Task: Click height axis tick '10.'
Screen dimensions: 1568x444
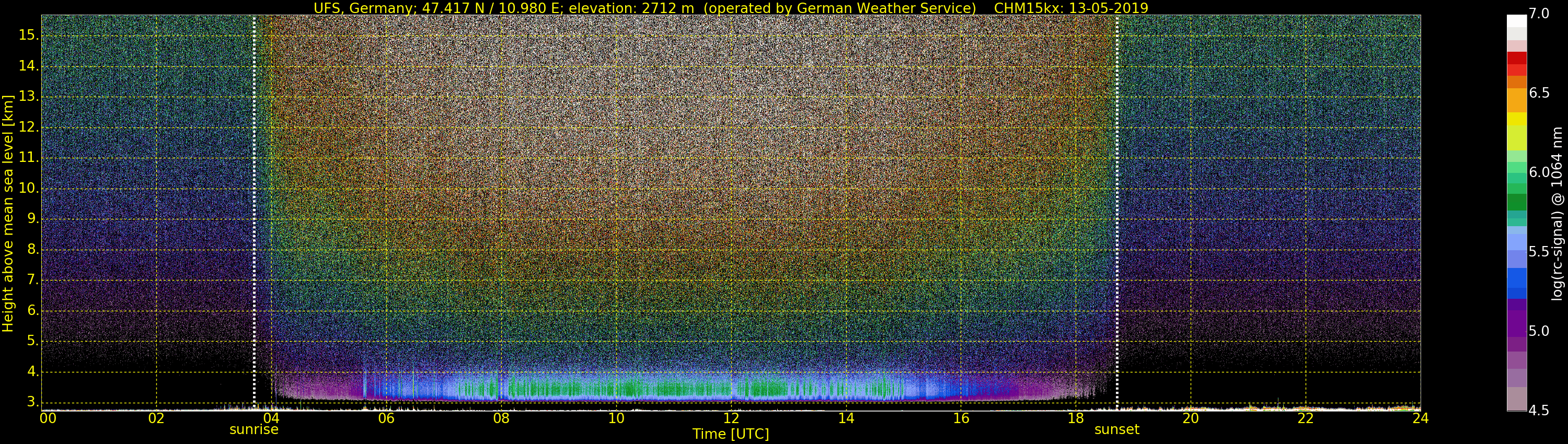Action: click(x=28, y=189)
